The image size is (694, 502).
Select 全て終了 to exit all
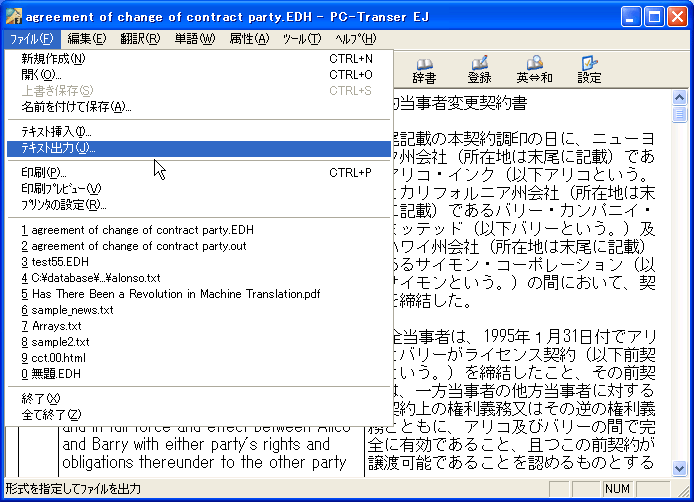coord(51,414)
